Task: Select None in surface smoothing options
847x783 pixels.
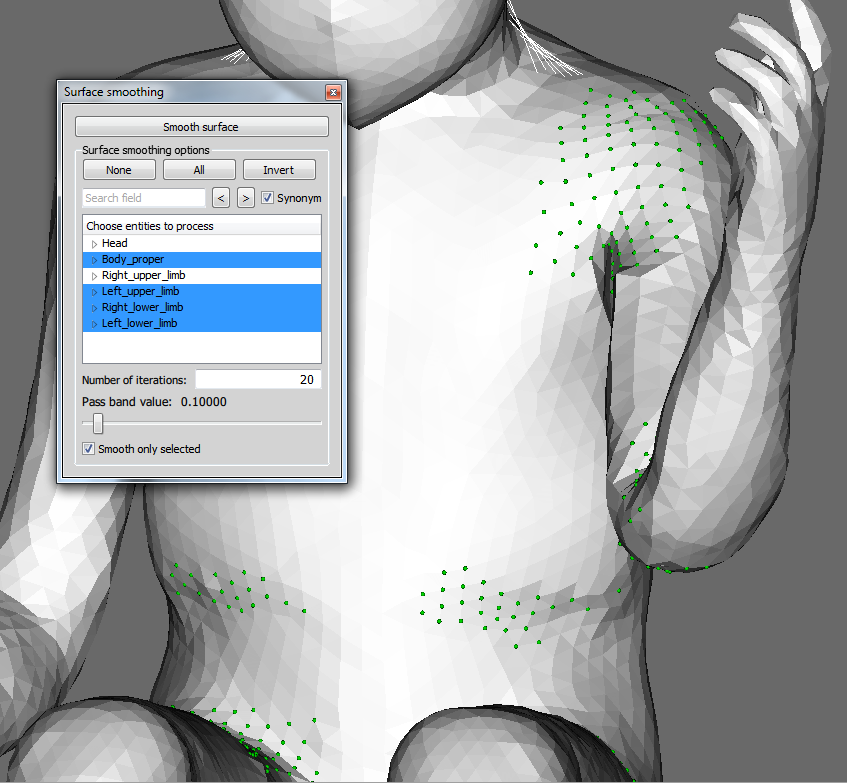Action: click(x=119, y=170)
